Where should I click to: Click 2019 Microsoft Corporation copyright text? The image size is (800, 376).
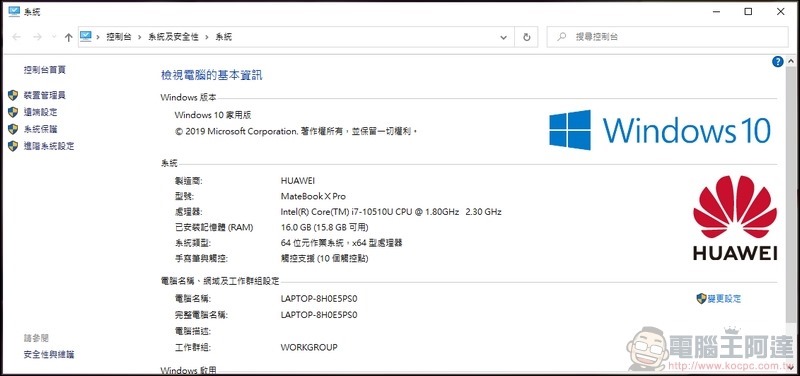(296, 131)
